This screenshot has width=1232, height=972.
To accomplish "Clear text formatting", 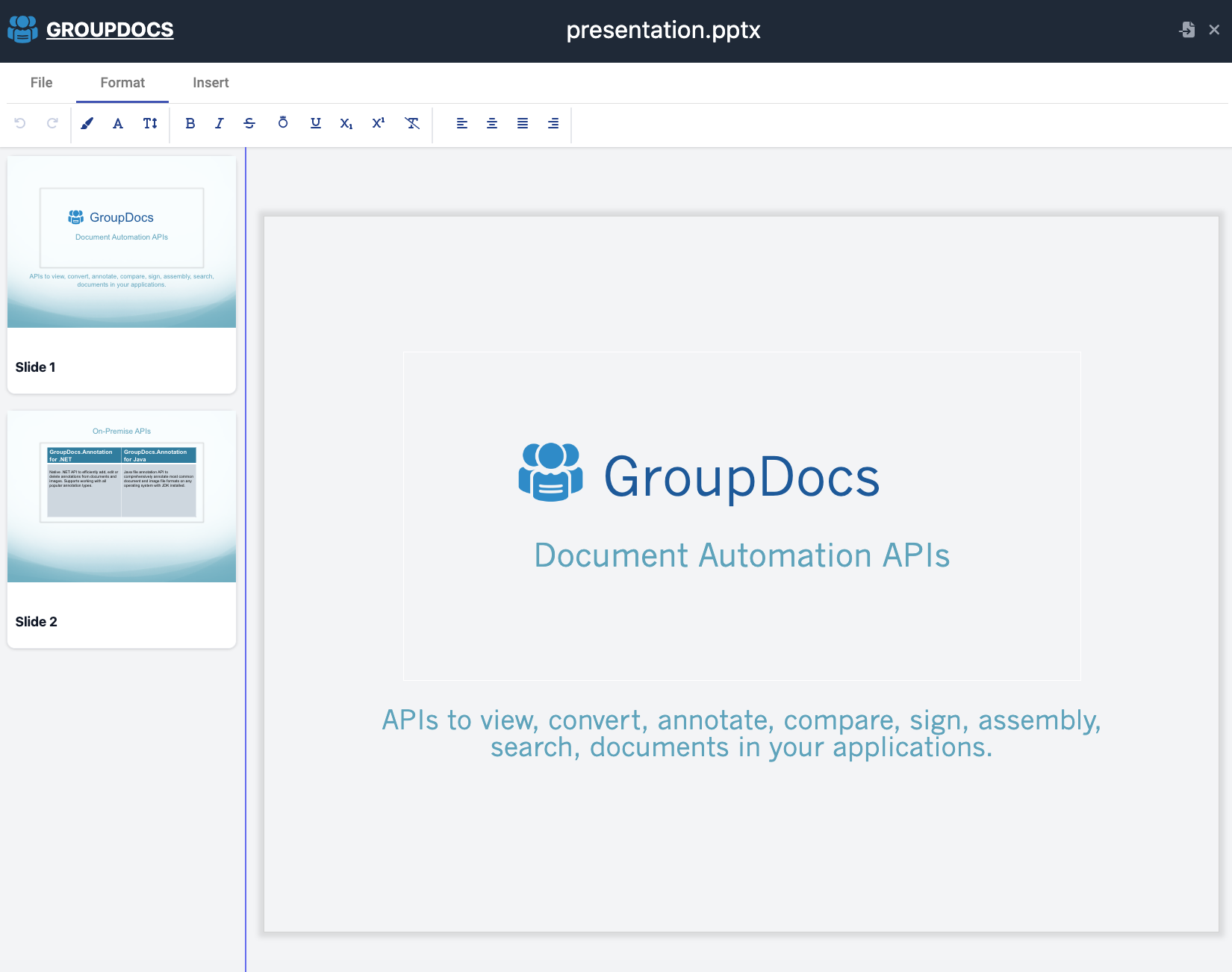I will (x=412, y=123).
